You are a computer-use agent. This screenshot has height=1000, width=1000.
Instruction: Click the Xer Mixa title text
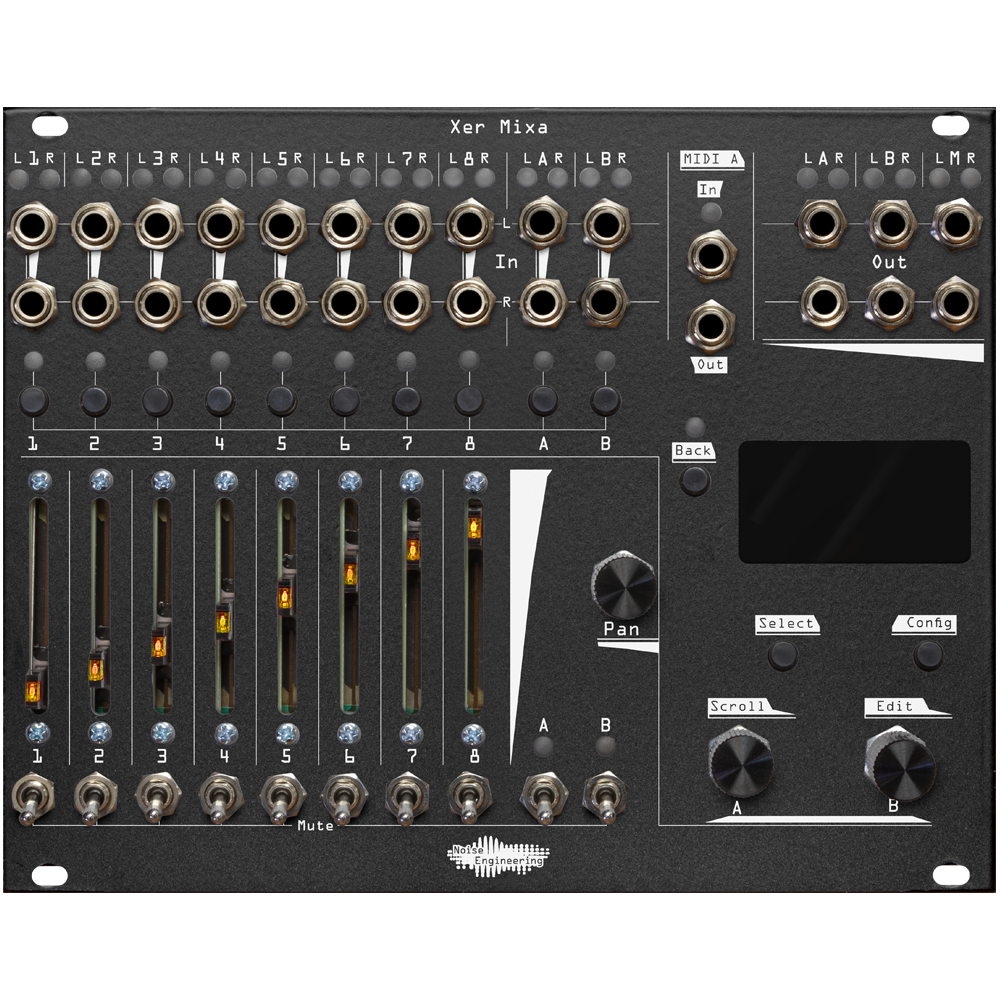(499, 127)
